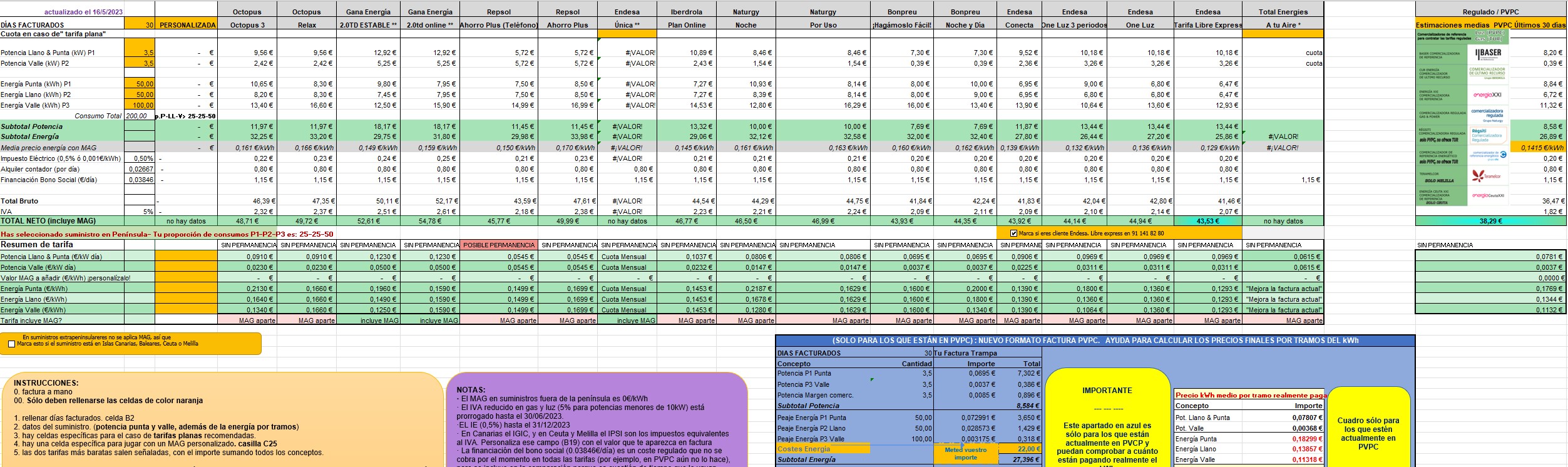Viewport: 1568px width, 467px height.
Task: Select the Potencia Valle P2 input cell
Action: (x=140, y=63)
